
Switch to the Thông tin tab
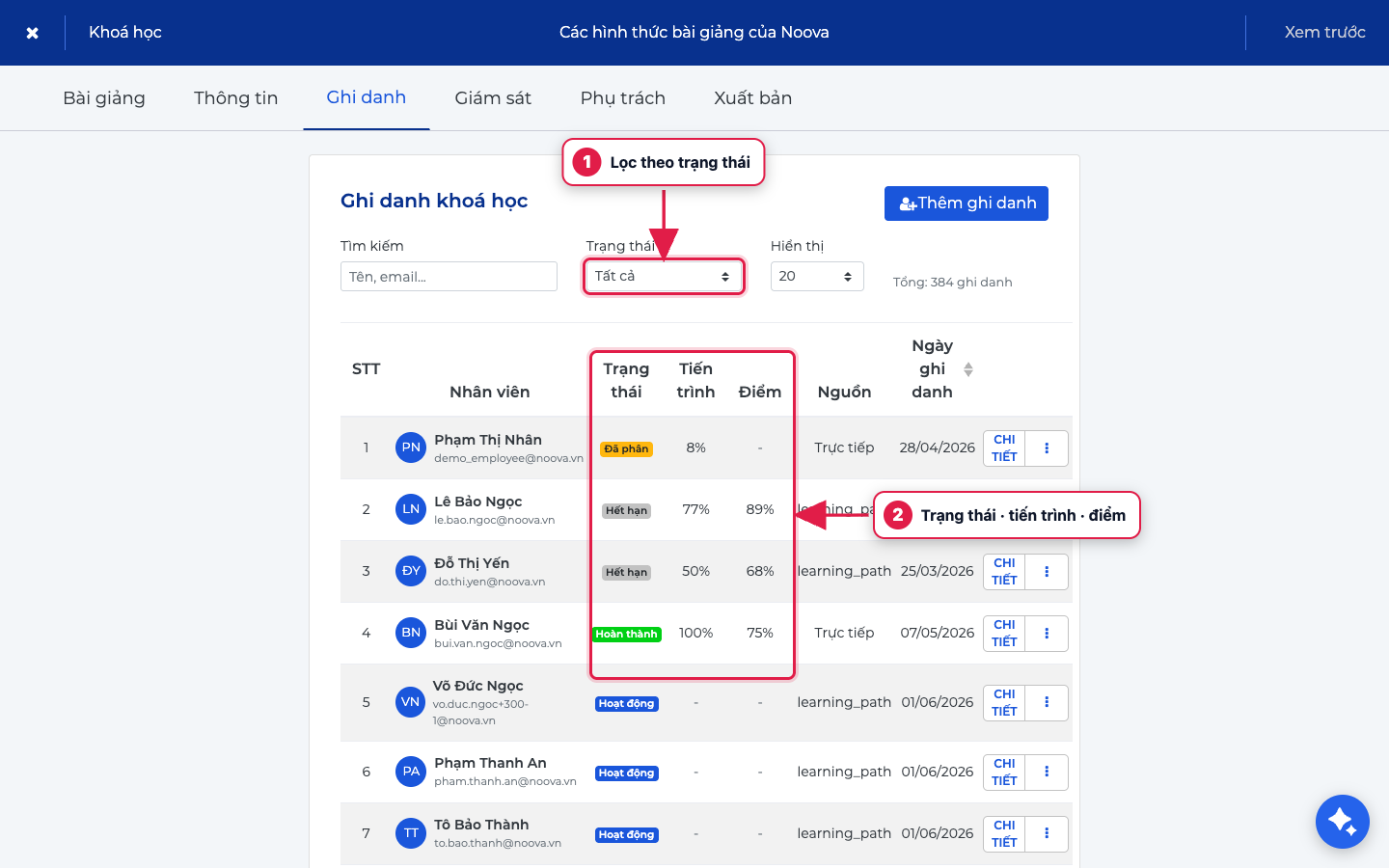pos(236,98)
